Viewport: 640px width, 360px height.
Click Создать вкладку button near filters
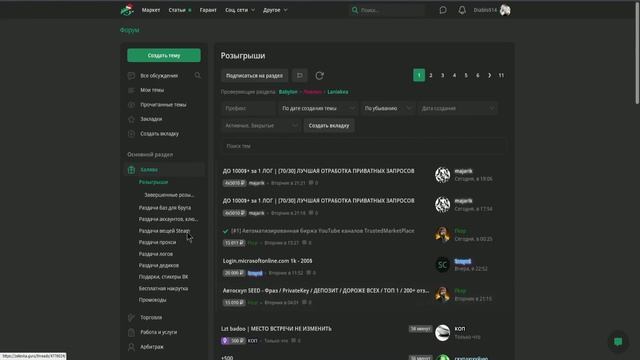pyautogui.click(x=329, y=126)
